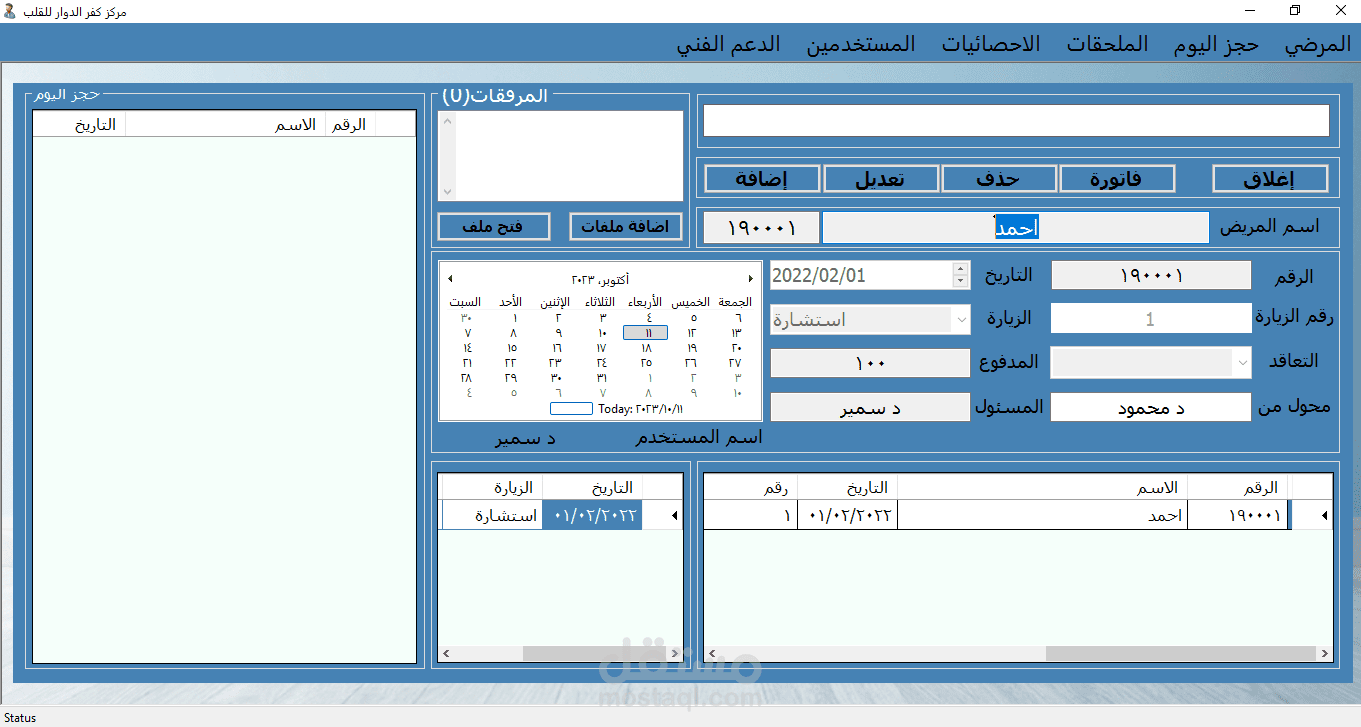Screen dimensions: 1361x727
Task: Click the الرقم field showing ١٩٠٠٠١
Action: point(1151,276)
